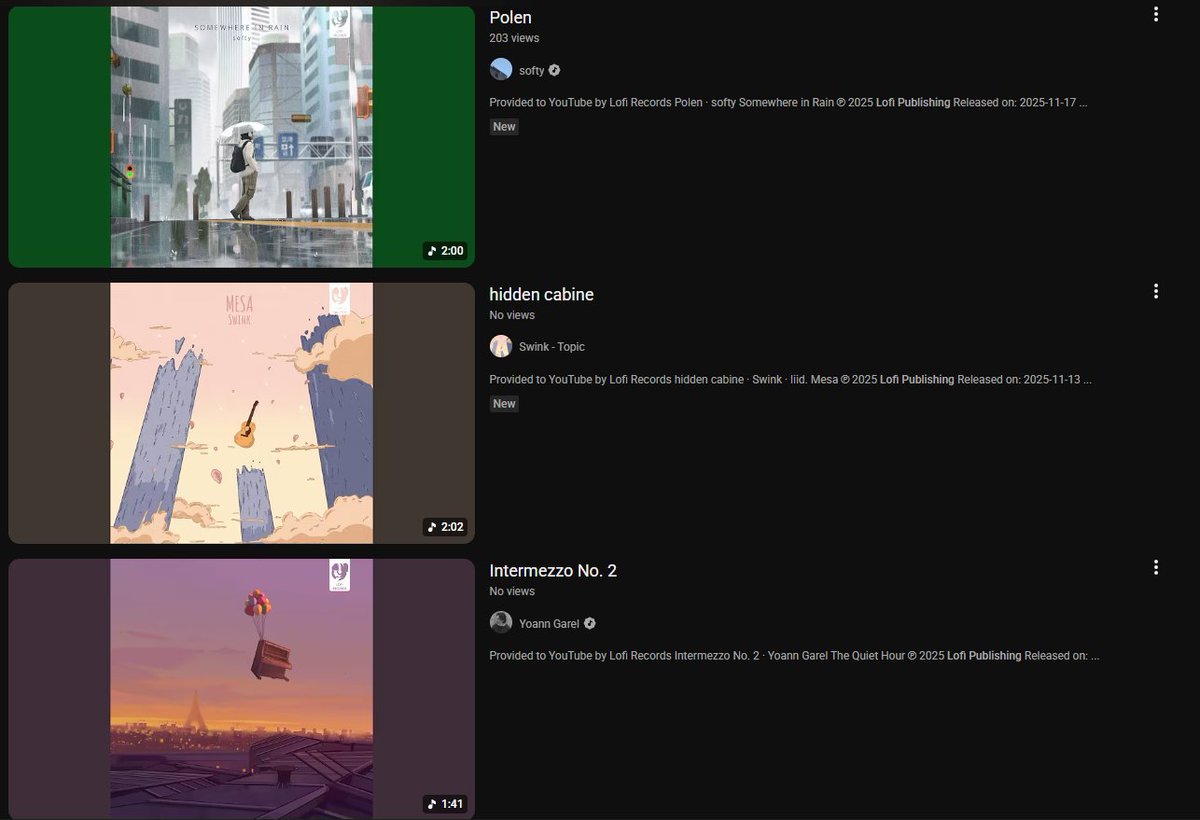
Task: Click the Yoann Garel channel avatar
Action: 501,623
